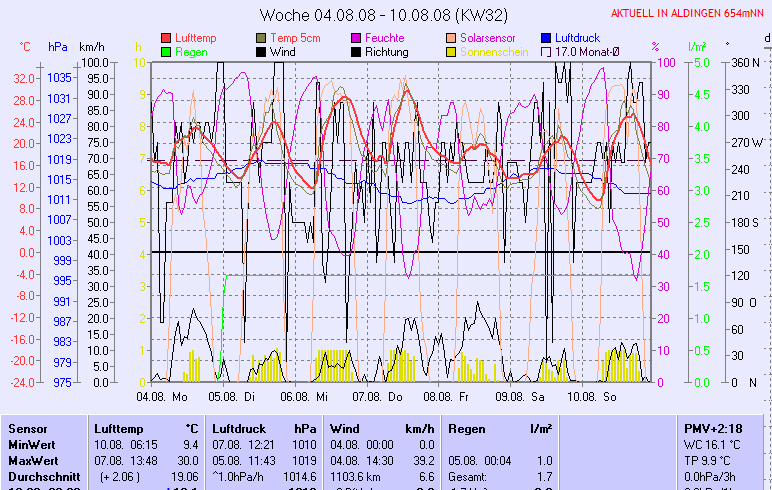Screen dimensions: 772x490
Task: Click the Durchschnitt row label
Action: point(42,476)
